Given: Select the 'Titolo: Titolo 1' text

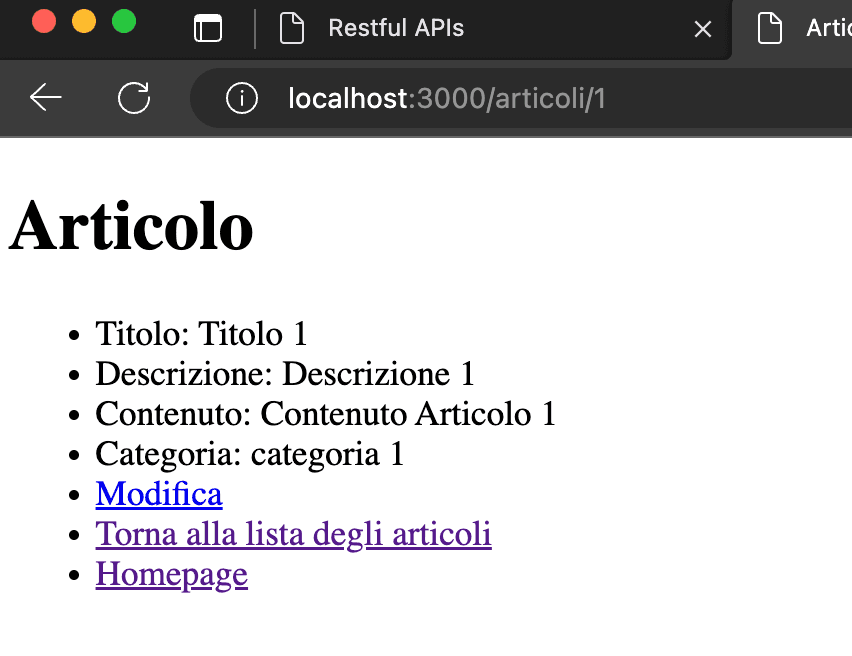Looking at the screenshot, I should tap(202, 333).
